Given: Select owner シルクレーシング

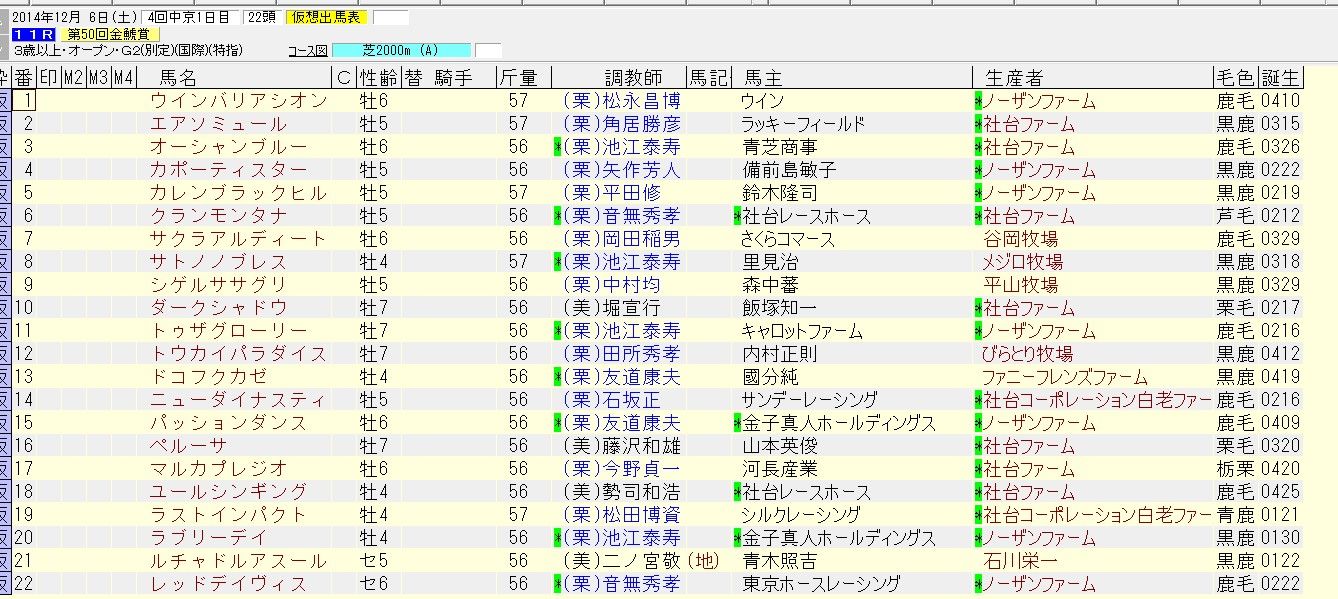Looking at the screenshot, I should [801, 515].
